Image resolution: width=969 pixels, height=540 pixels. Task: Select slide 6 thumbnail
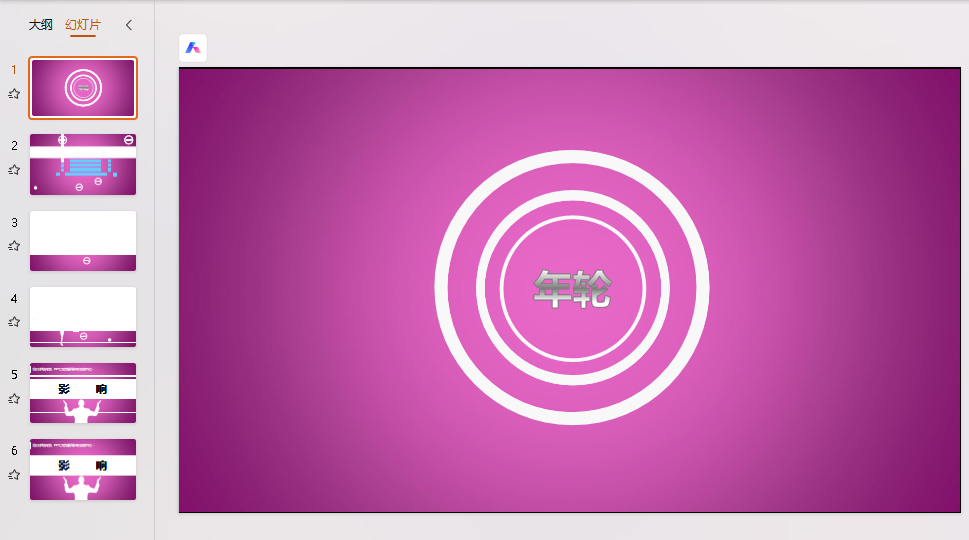click(83, 469)
